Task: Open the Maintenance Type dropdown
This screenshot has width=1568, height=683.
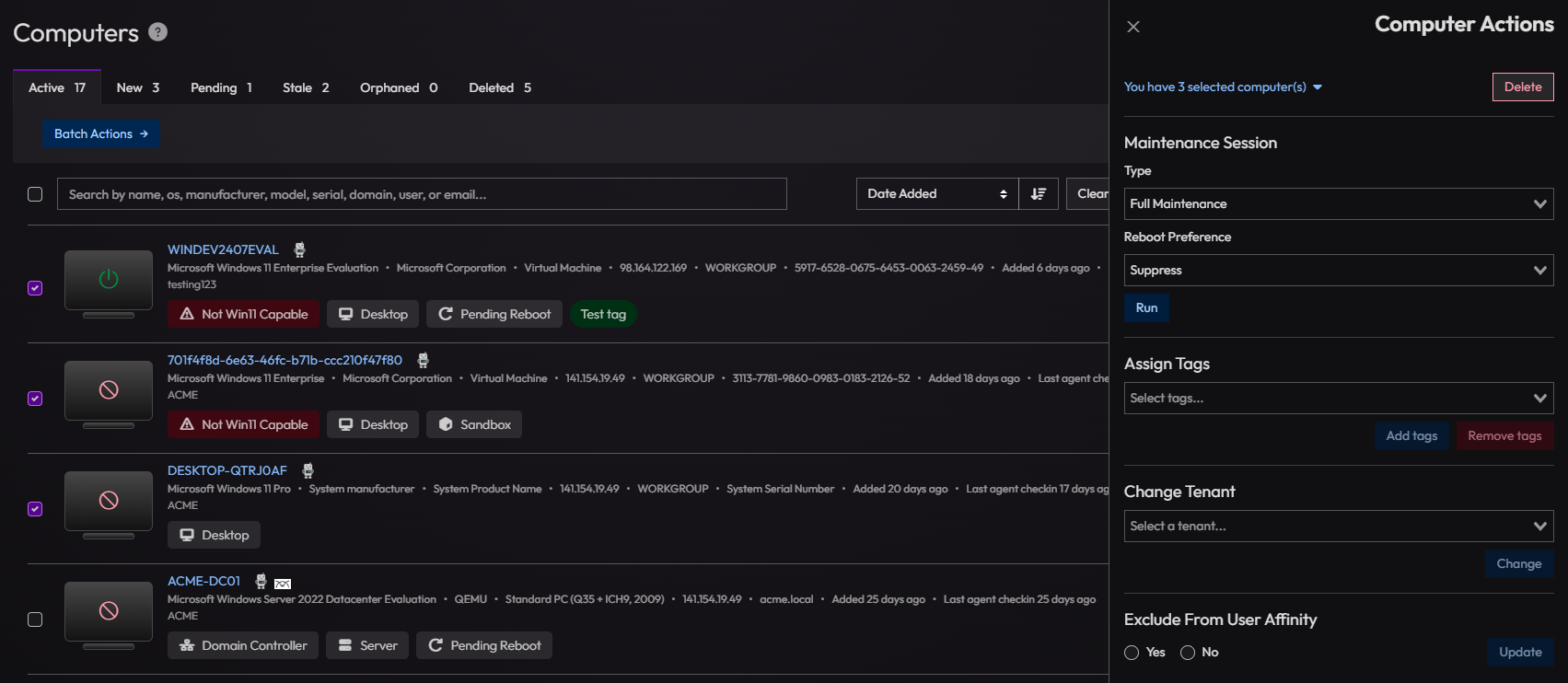Action: click(x=1339, y=203)
